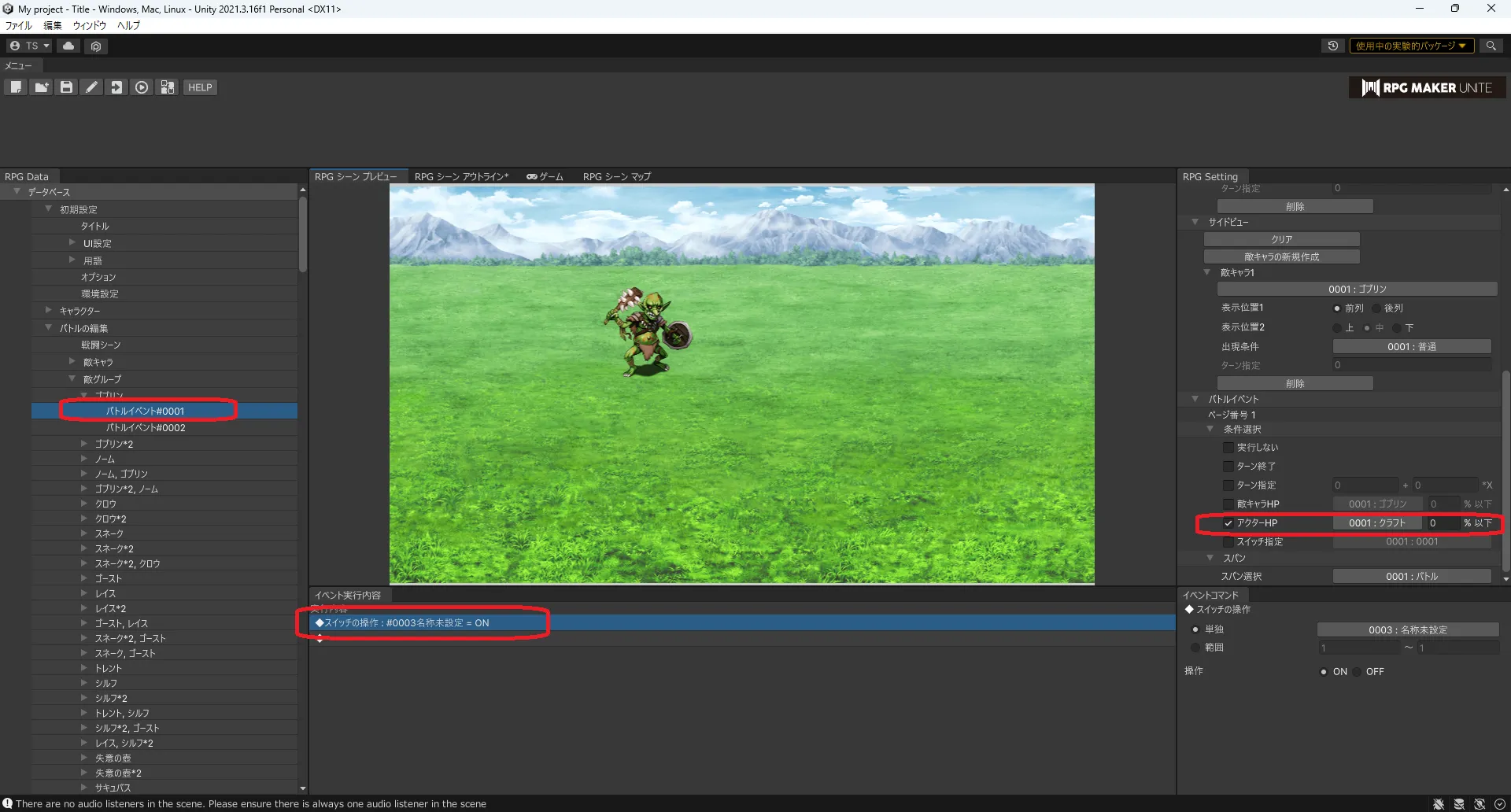
Task: Select the pencil edit icon
Action: click(91, 87)
